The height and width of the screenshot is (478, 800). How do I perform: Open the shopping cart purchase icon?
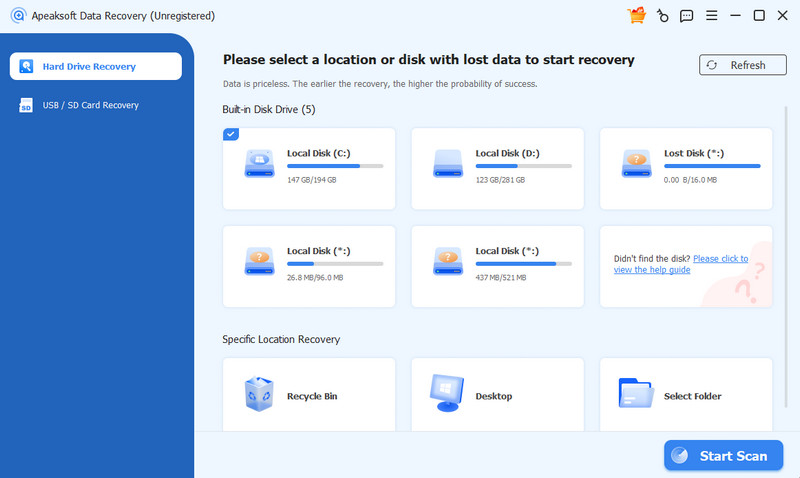point(637,15)
